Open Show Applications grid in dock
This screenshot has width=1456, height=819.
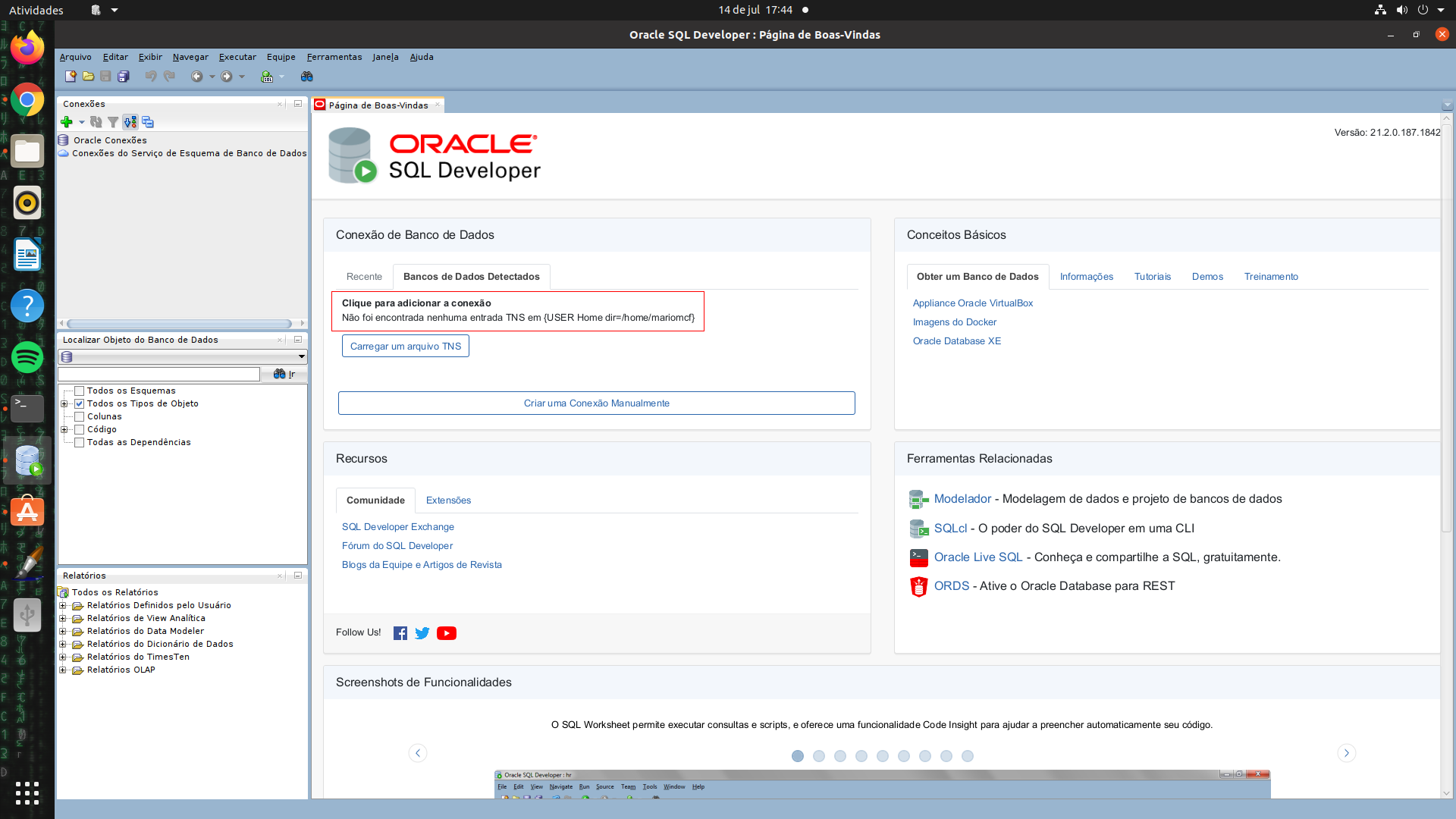(x=27, y=792)
